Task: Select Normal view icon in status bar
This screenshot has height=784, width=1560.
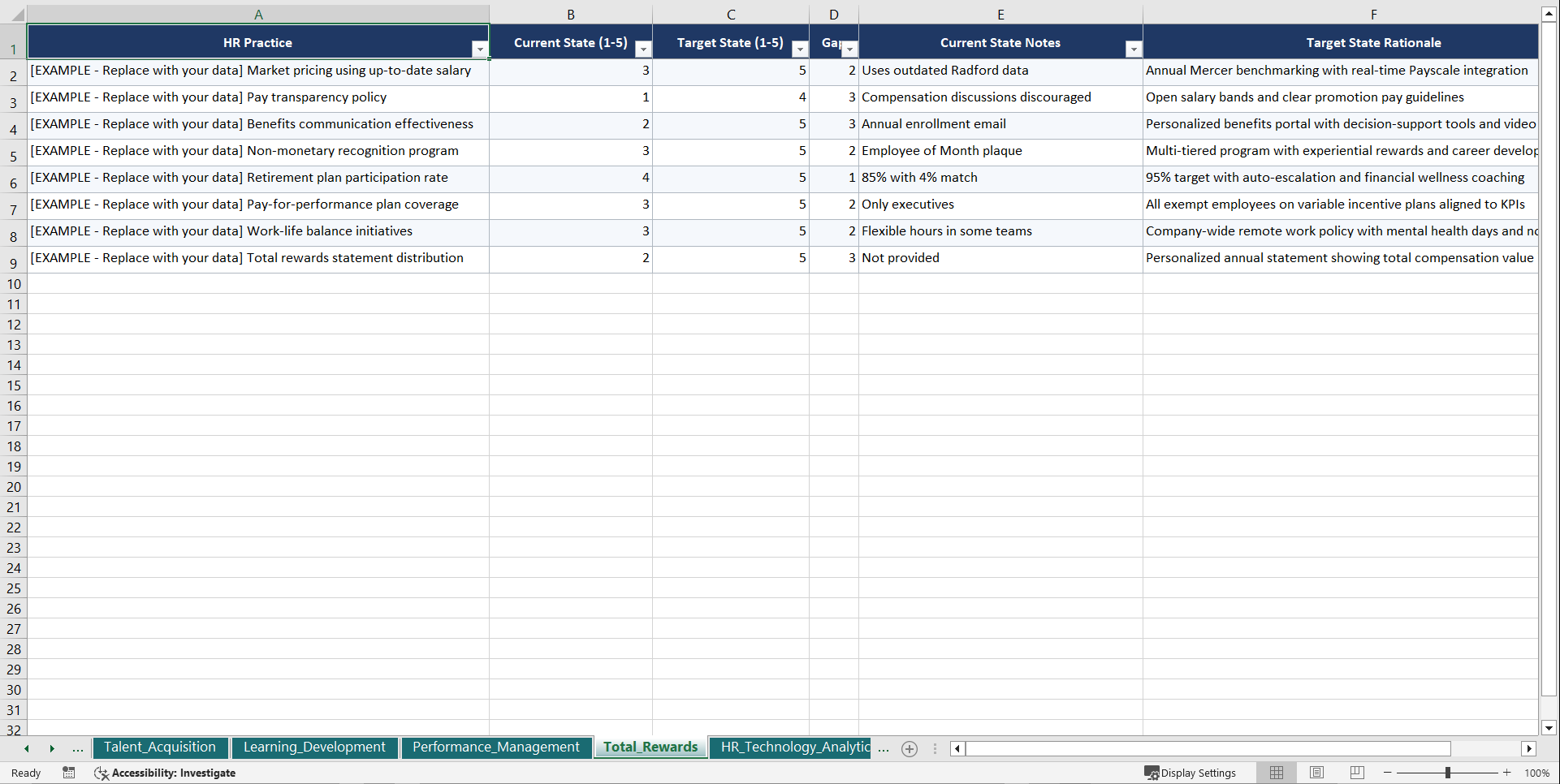Action: 1276,773
